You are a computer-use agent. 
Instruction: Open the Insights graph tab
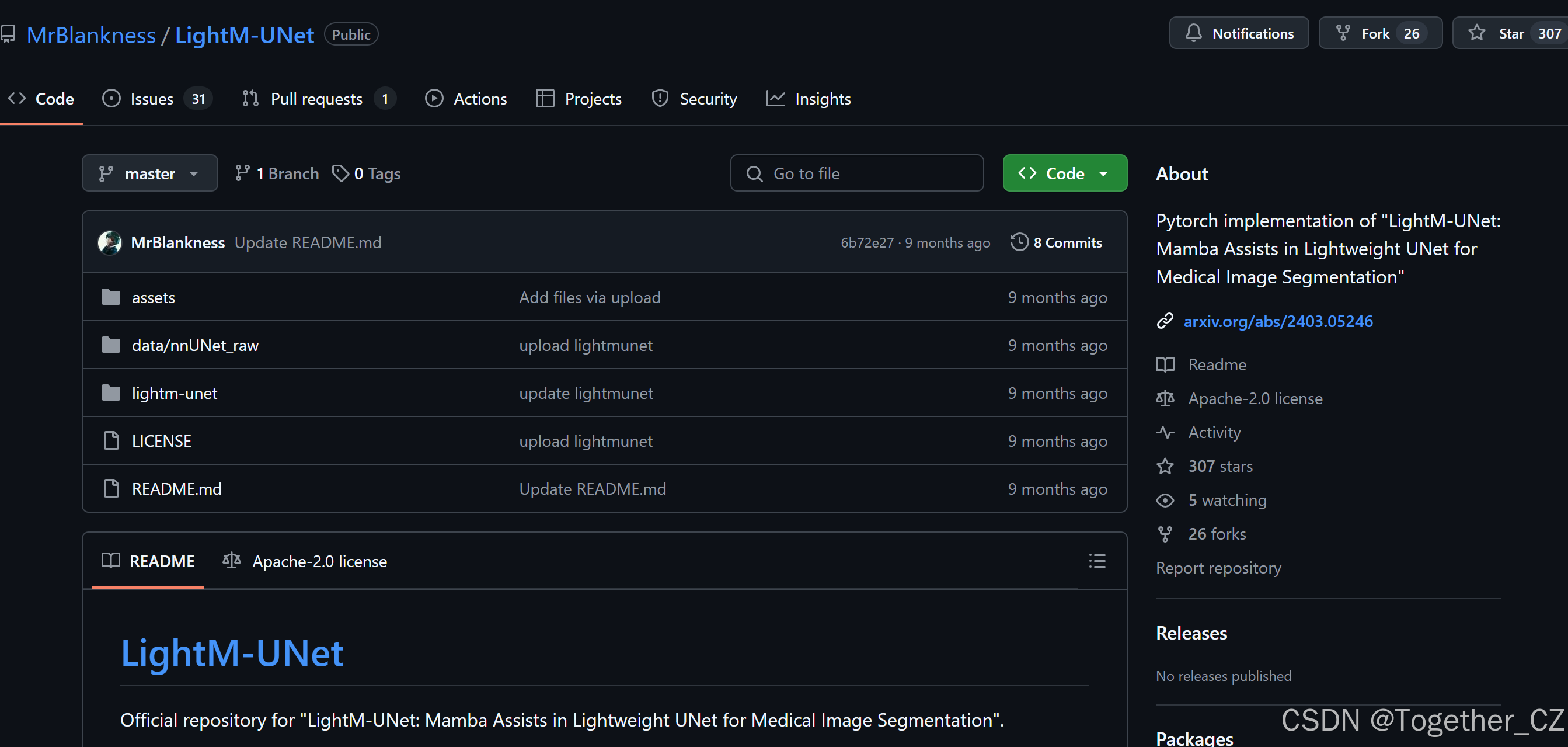(x=776, y=99)
